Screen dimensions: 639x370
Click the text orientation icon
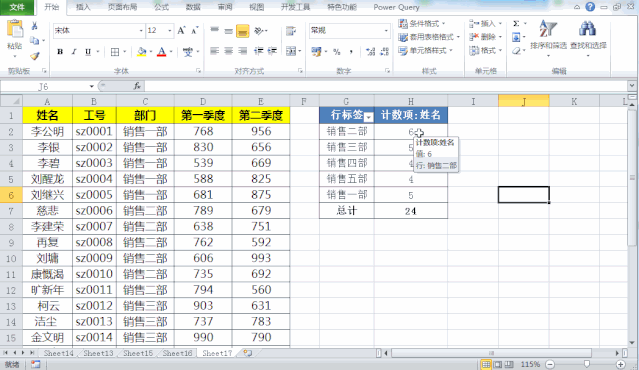pos(259,31)
